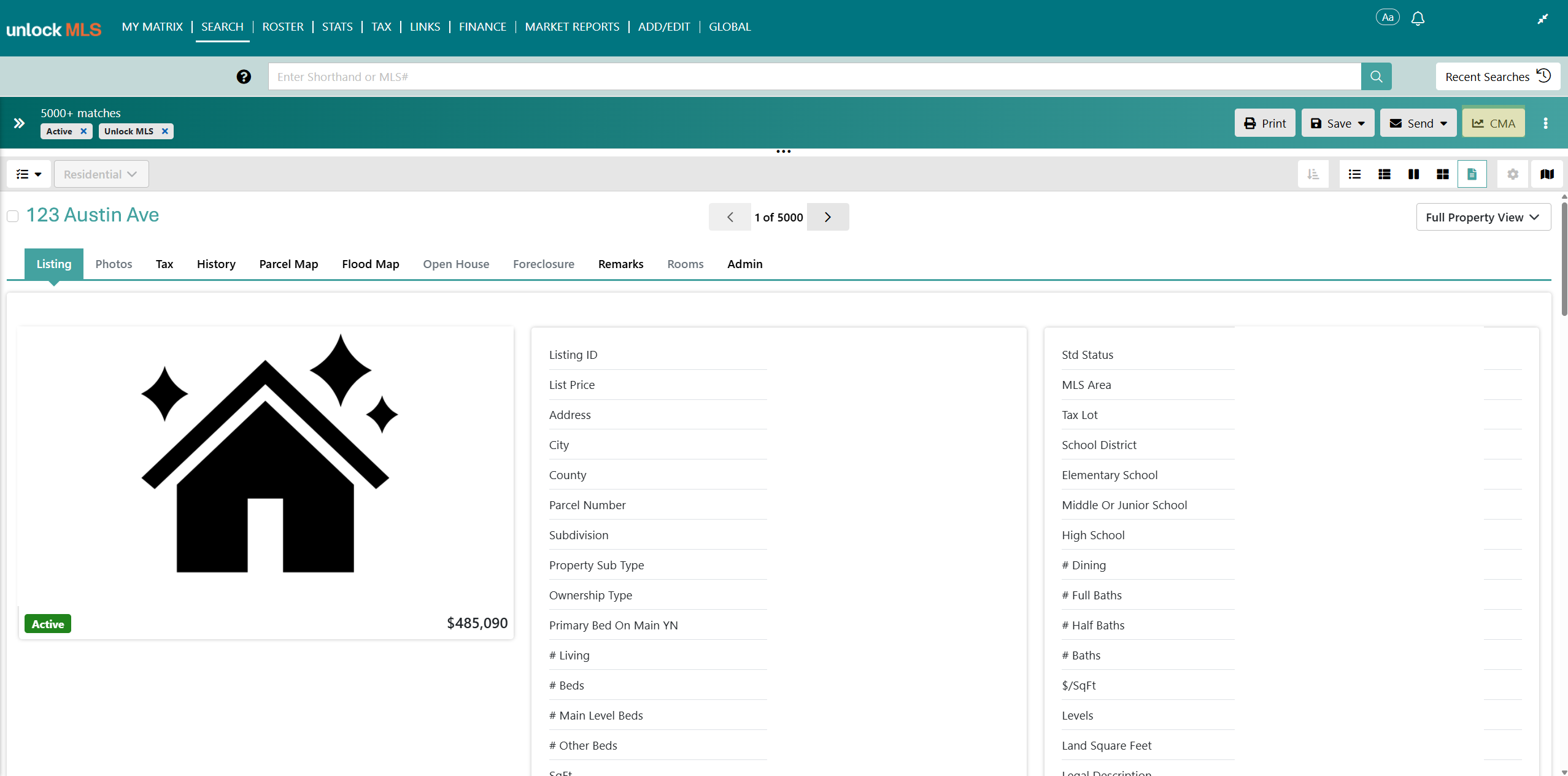1568x776 pixels.
Task: Expand the Full Property View dropdown
Action: pyautogui.click(x=1483, y=217)
